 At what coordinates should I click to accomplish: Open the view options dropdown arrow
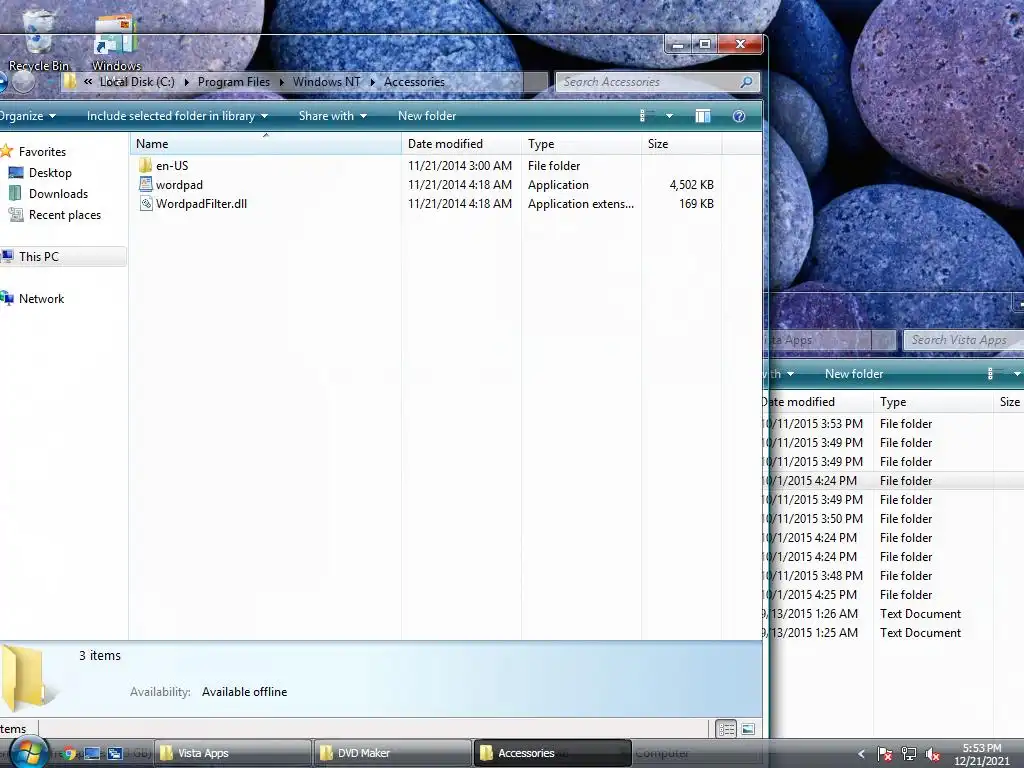(669, 116)
